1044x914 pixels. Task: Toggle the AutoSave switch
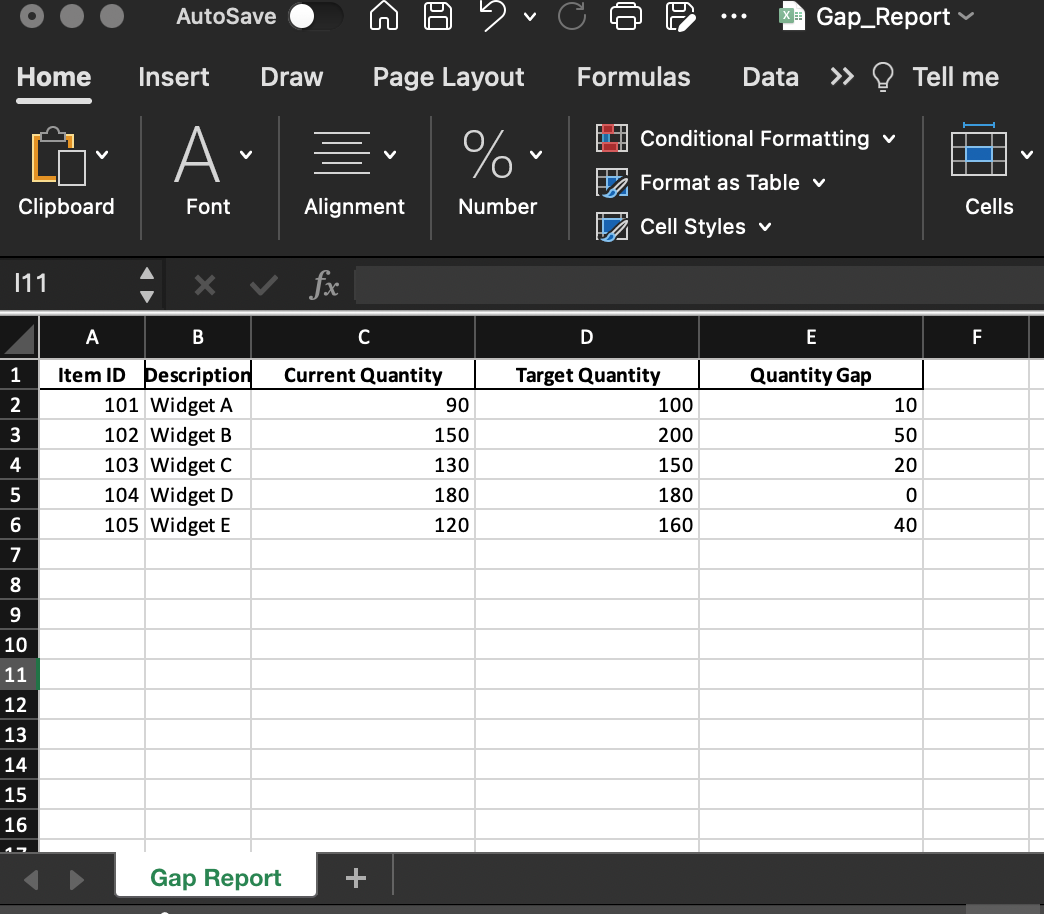pos(314,17)
